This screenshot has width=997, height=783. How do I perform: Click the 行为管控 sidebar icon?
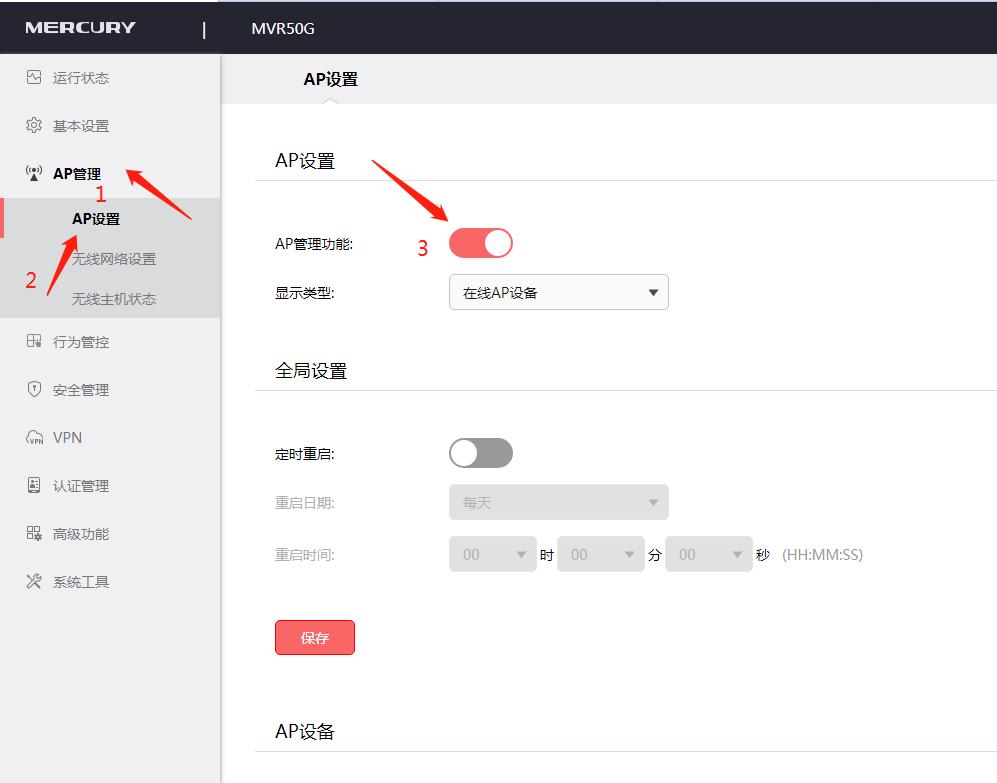pos(32,341)
